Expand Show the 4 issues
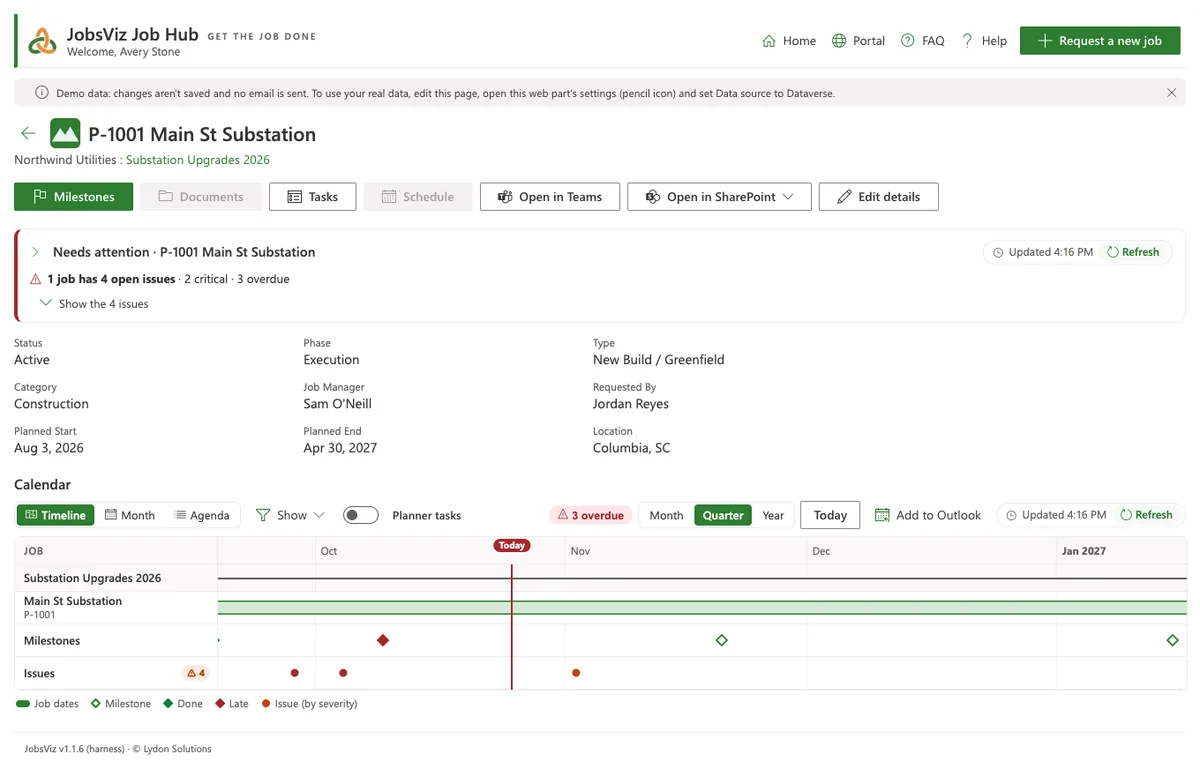 tap(94, 304)
